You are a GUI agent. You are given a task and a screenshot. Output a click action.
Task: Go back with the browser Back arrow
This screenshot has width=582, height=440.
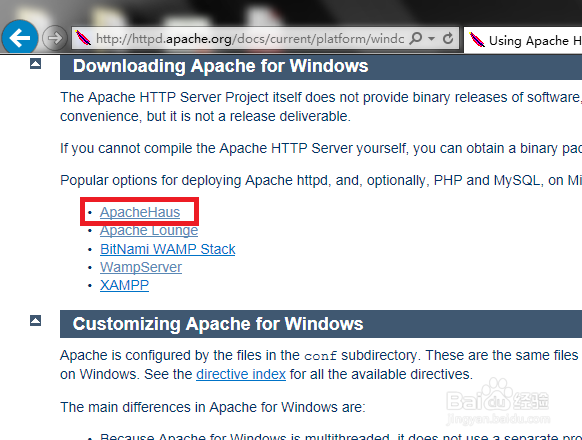(x=20, y=38)
